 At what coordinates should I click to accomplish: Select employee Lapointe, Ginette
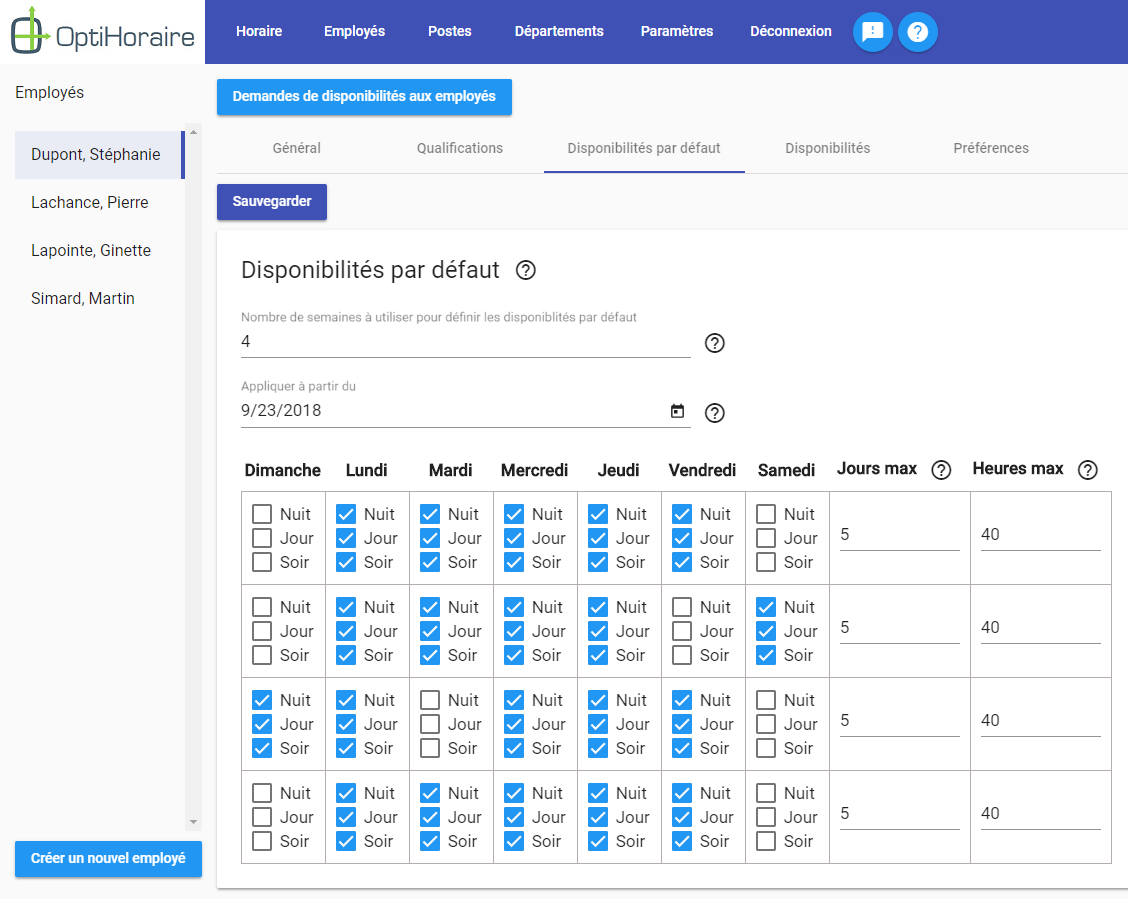99,251
